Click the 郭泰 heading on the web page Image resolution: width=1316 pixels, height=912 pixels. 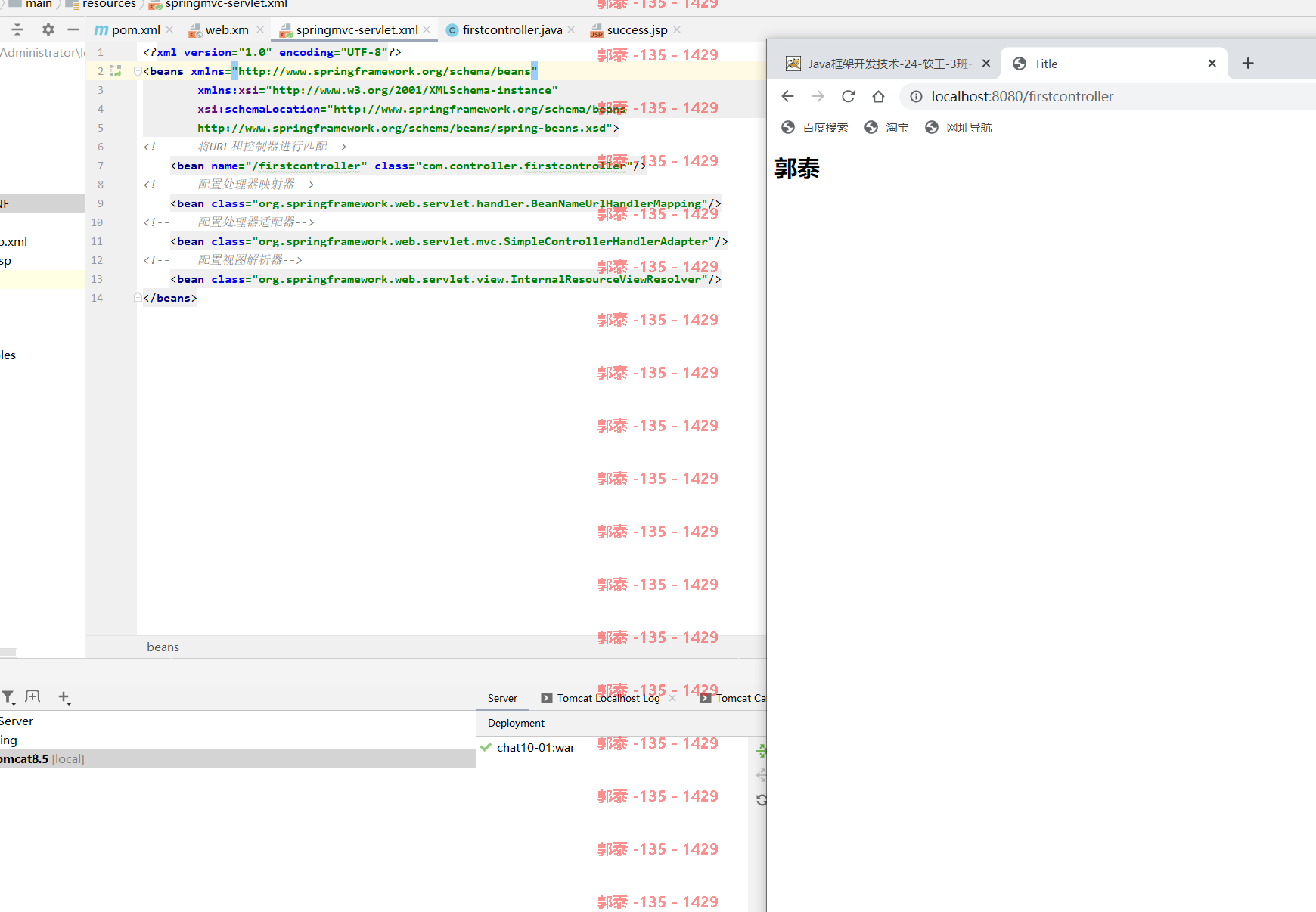click(797, 168)
